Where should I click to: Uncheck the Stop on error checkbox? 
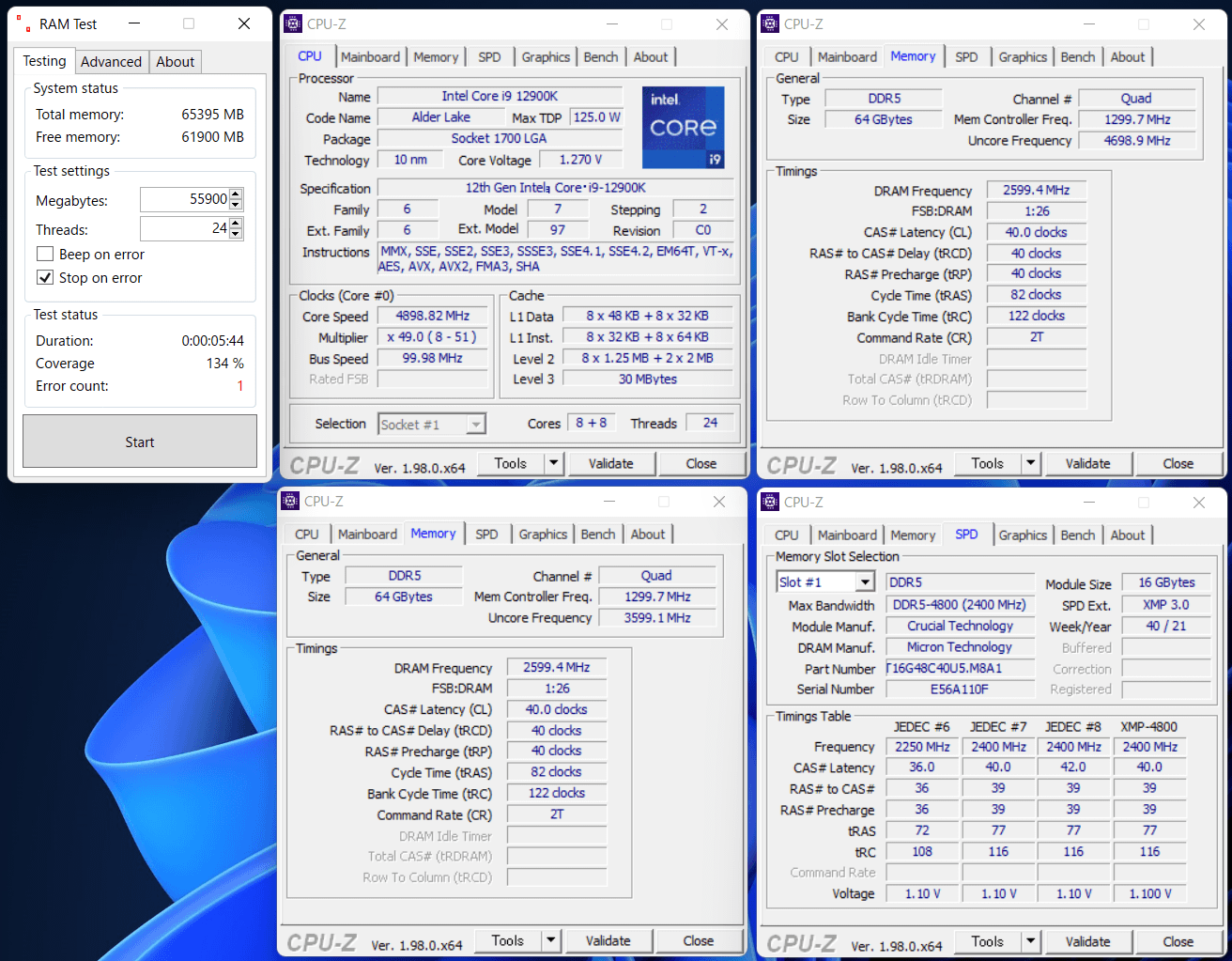click(44, 277)
